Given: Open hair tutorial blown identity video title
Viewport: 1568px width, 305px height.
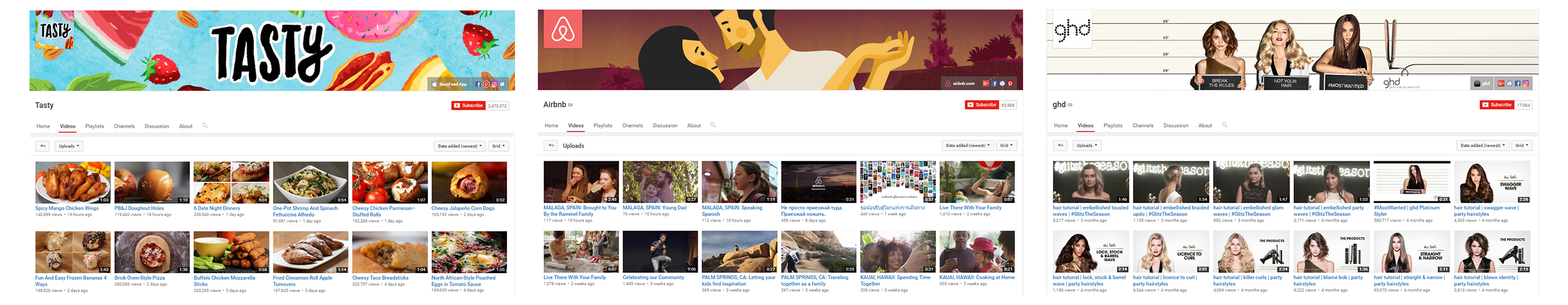Looking at the screenshot, I should [x=1485, y=280].
